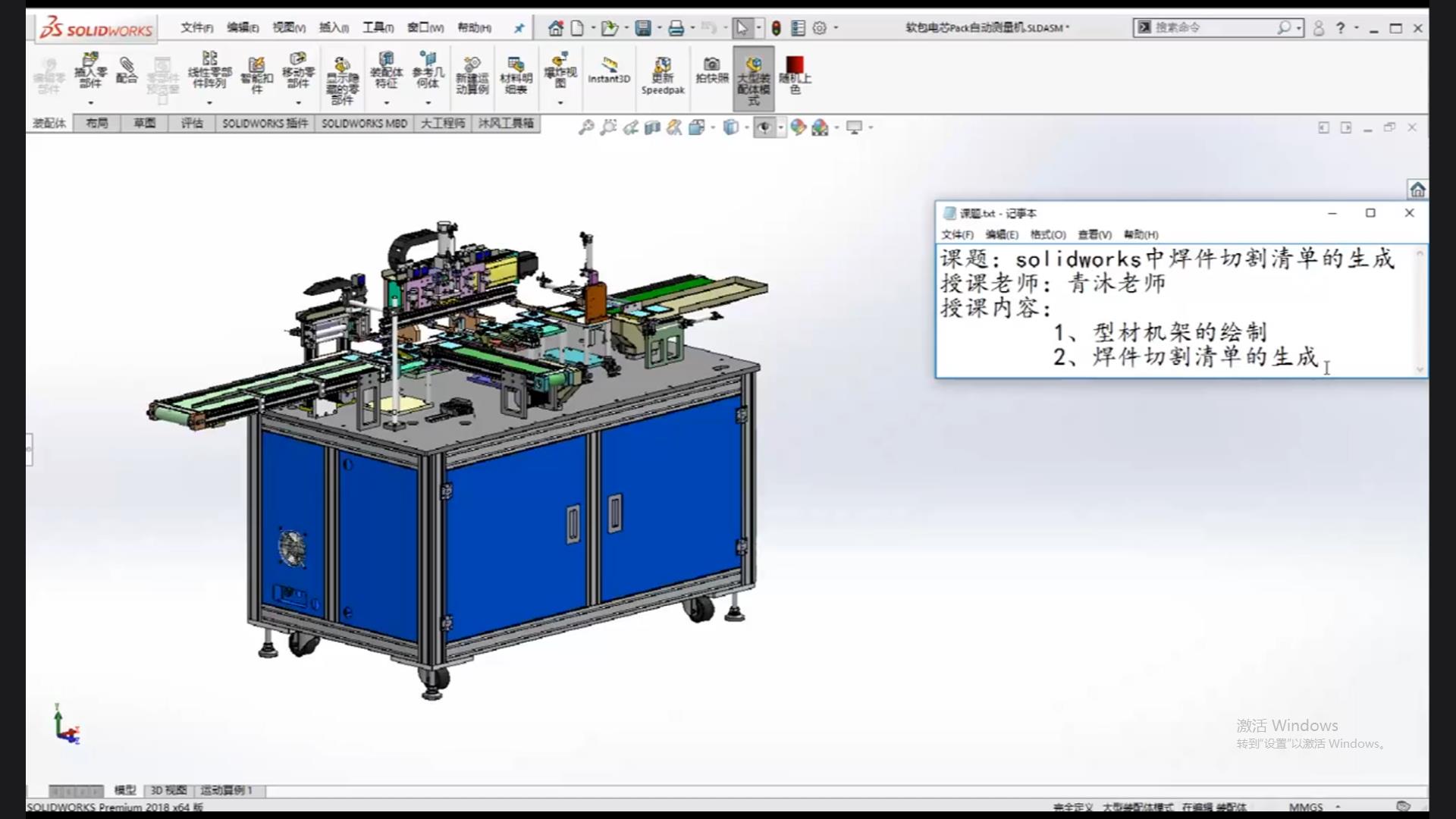Click Notepad vertical scrollbar
1456x819 pixels.
(x=1420, y=311)
